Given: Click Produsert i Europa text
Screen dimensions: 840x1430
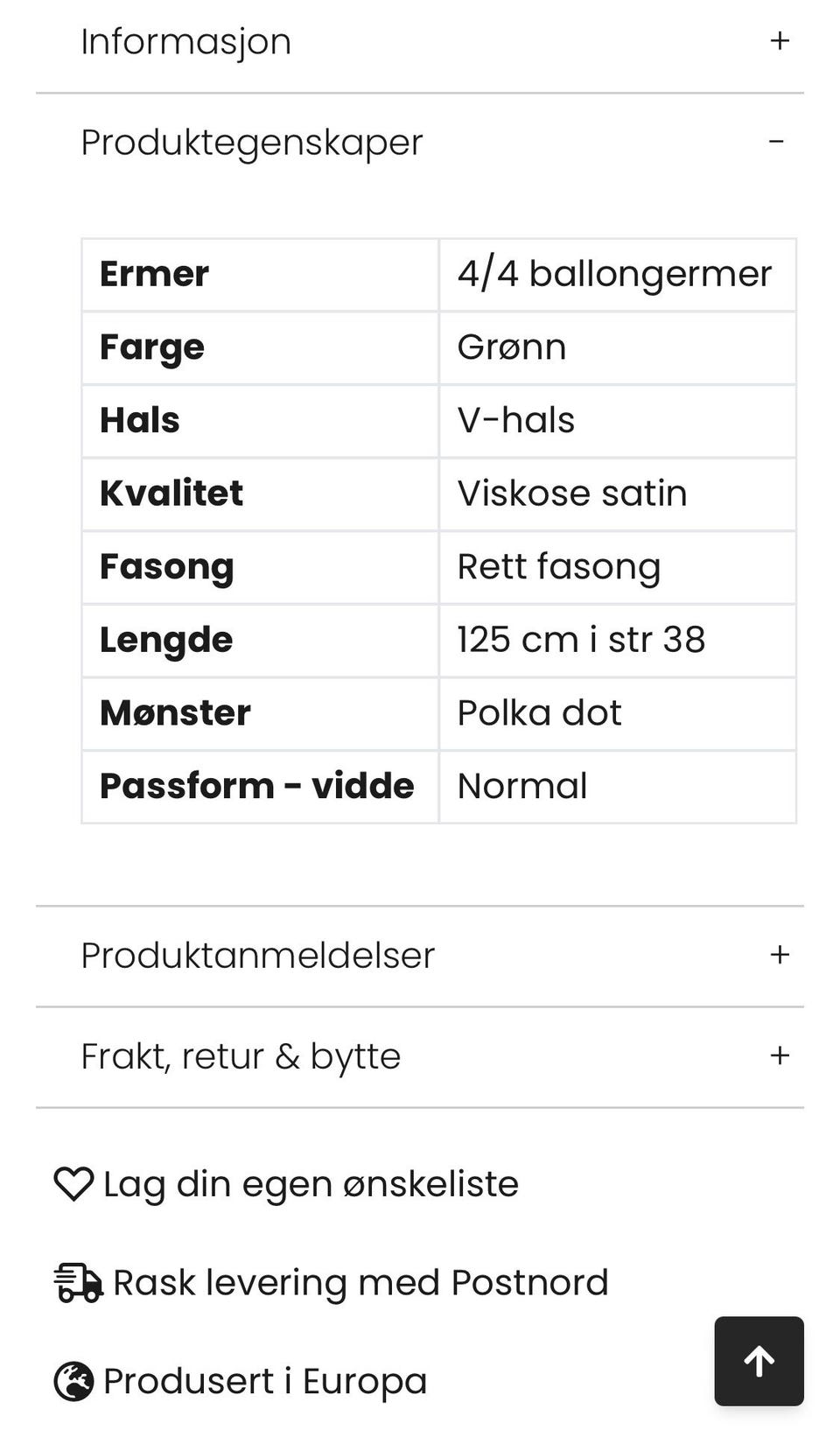Looking at the screenshot, I should coord(265,1382).
